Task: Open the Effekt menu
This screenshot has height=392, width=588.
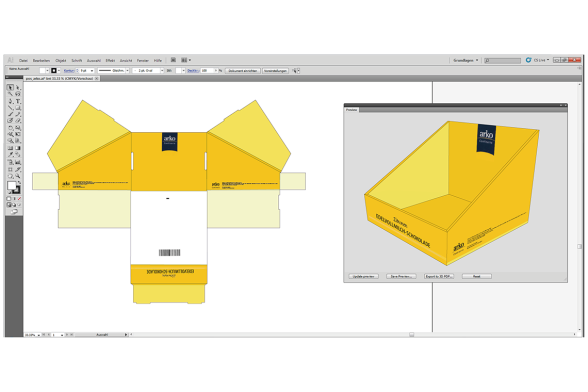Action: click(x=110, y=60)
